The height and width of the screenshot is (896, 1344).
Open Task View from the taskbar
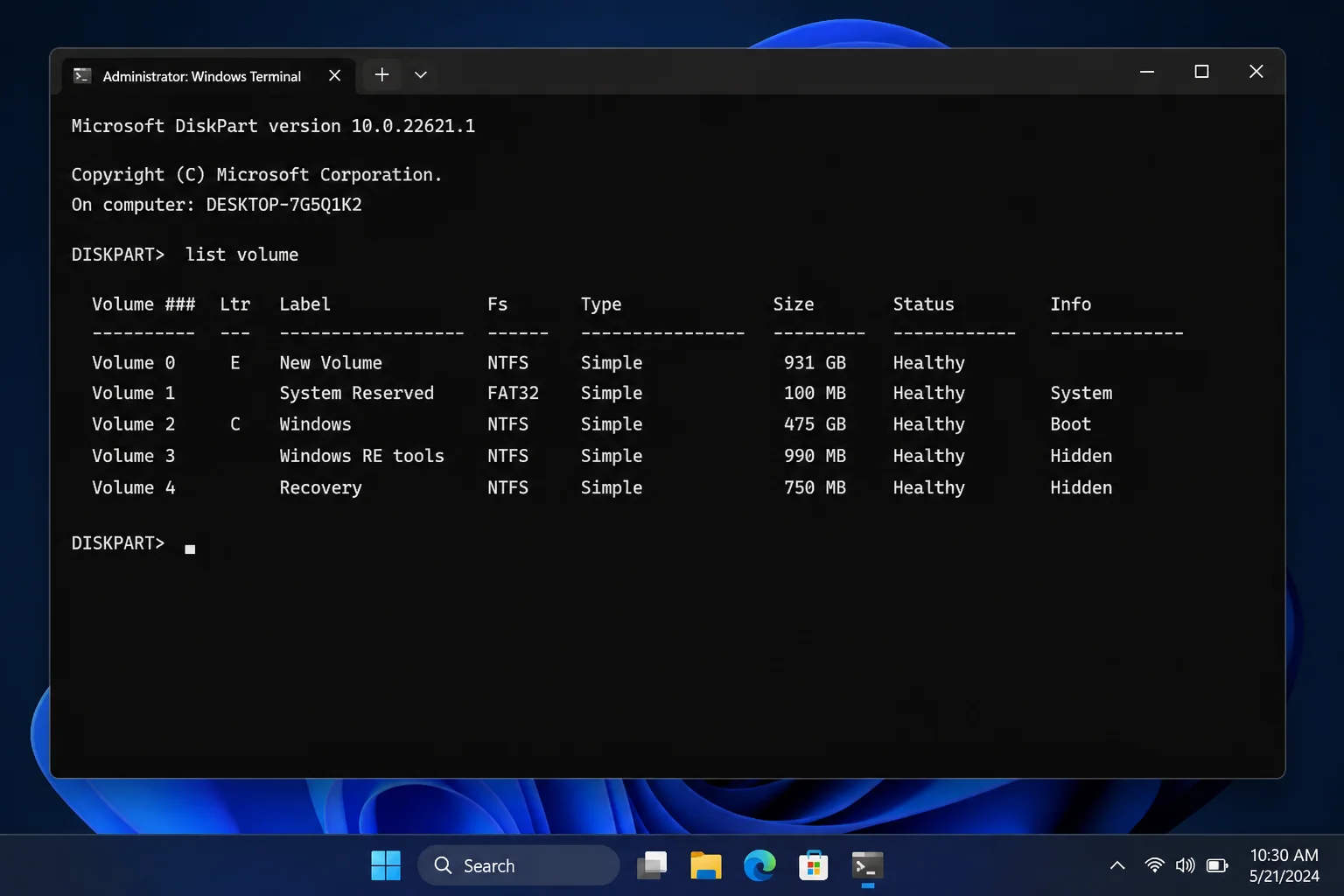(652, 865)
